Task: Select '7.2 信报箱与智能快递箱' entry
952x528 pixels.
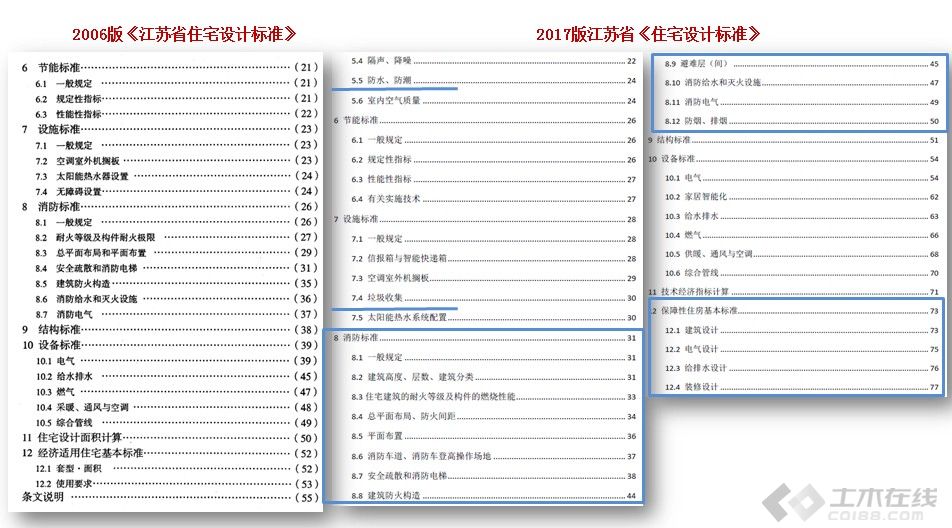Action: click(x=399, y=259)
